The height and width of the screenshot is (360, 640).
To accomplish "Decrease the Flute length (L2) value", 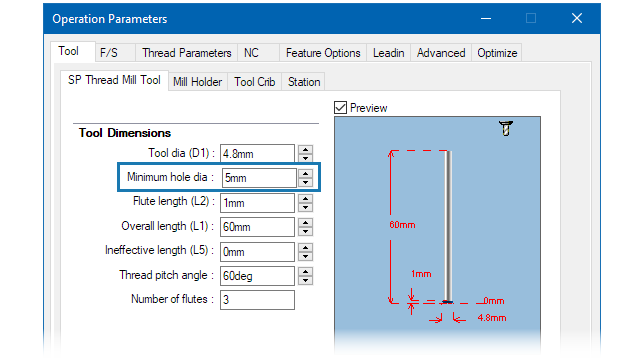I will pyautogui.click(x=305, y=207).
